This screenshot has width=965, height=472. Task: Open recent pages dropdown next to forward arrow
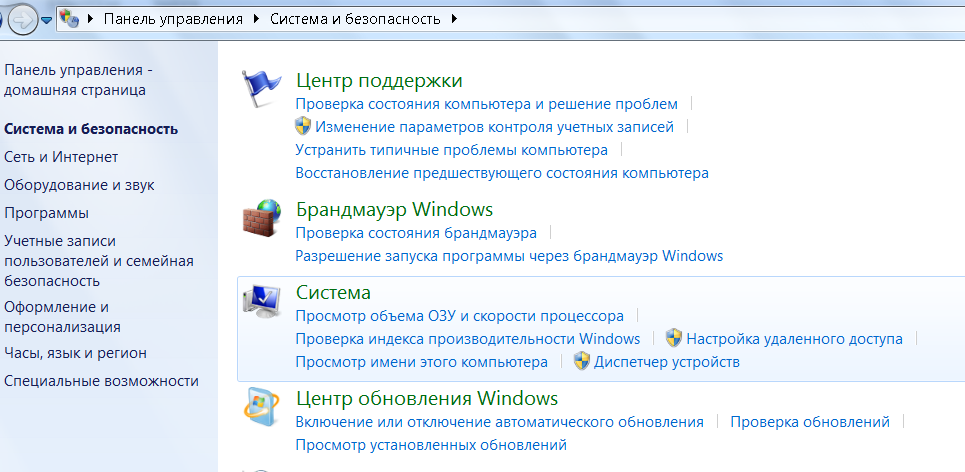point(46,20)
